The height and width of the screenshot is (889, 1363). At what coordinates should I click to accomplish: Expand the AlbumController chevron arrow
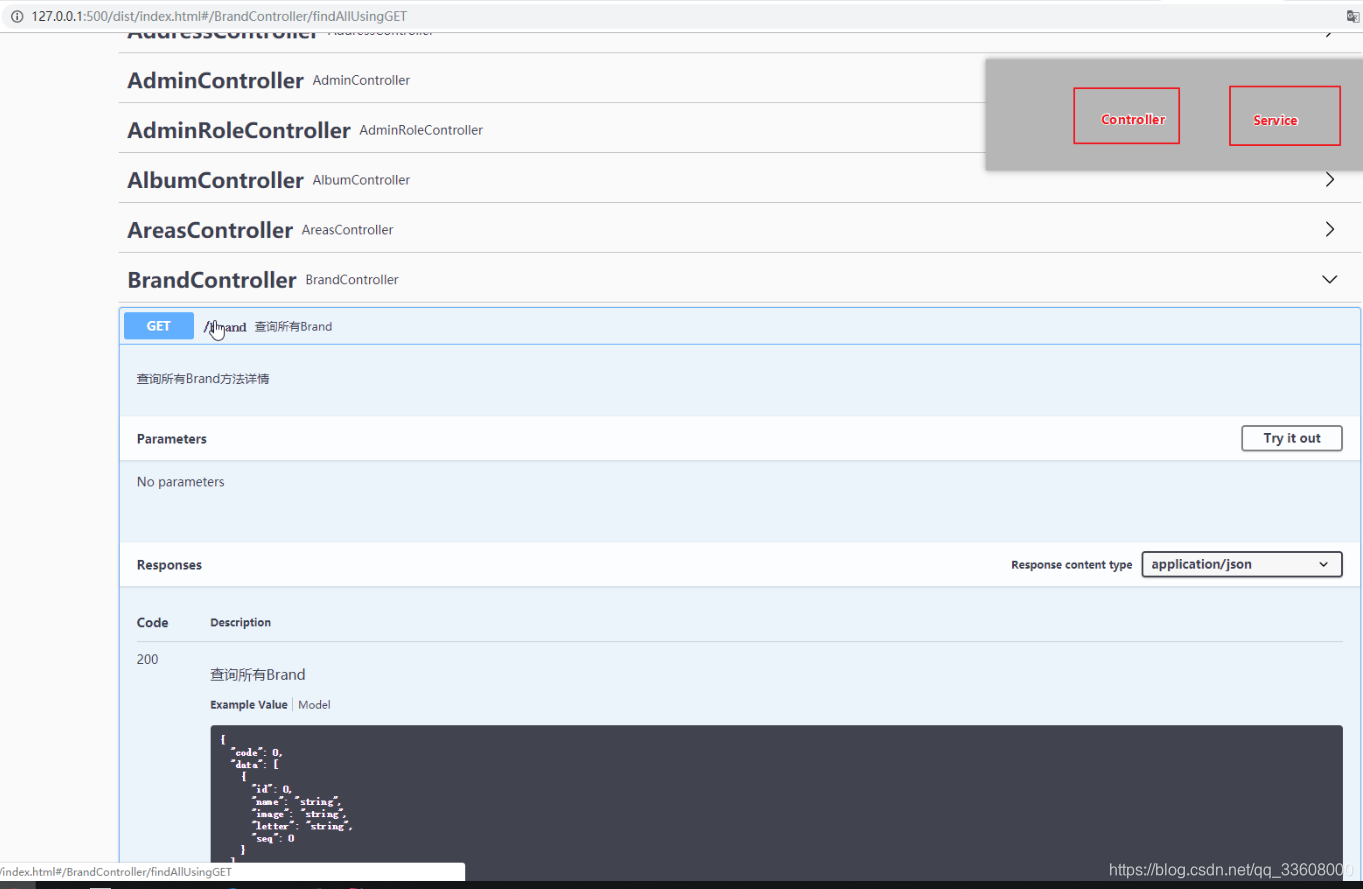(x=1330, y=179)
